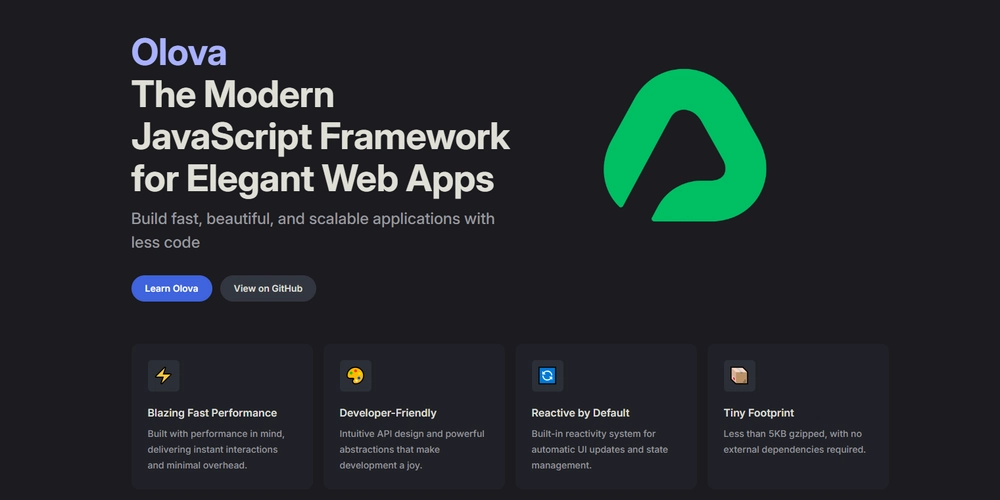Click the 'Built with performance in mind' description

(216, 450)
